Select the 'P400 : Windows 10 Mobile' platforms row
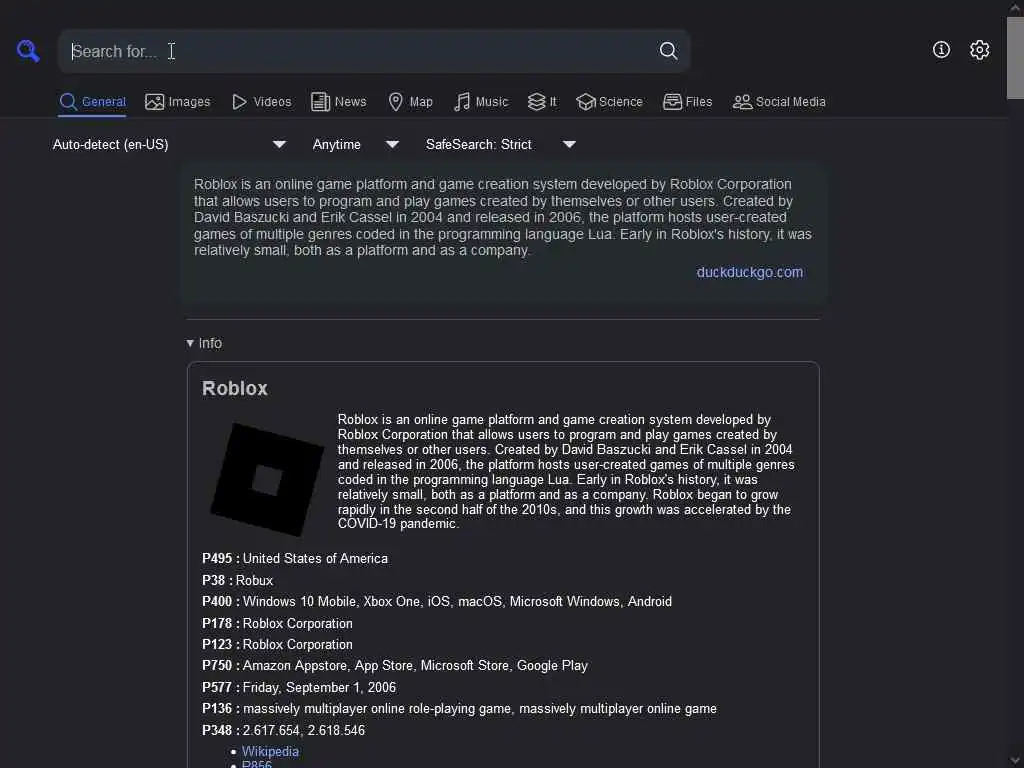Viewport: 1024px width, 768px height. click(437, 601)
